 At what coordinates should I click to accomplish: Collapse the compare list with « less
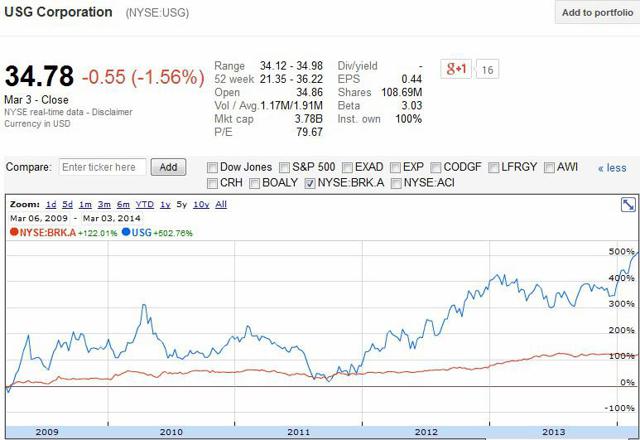(x=612, y=168)
